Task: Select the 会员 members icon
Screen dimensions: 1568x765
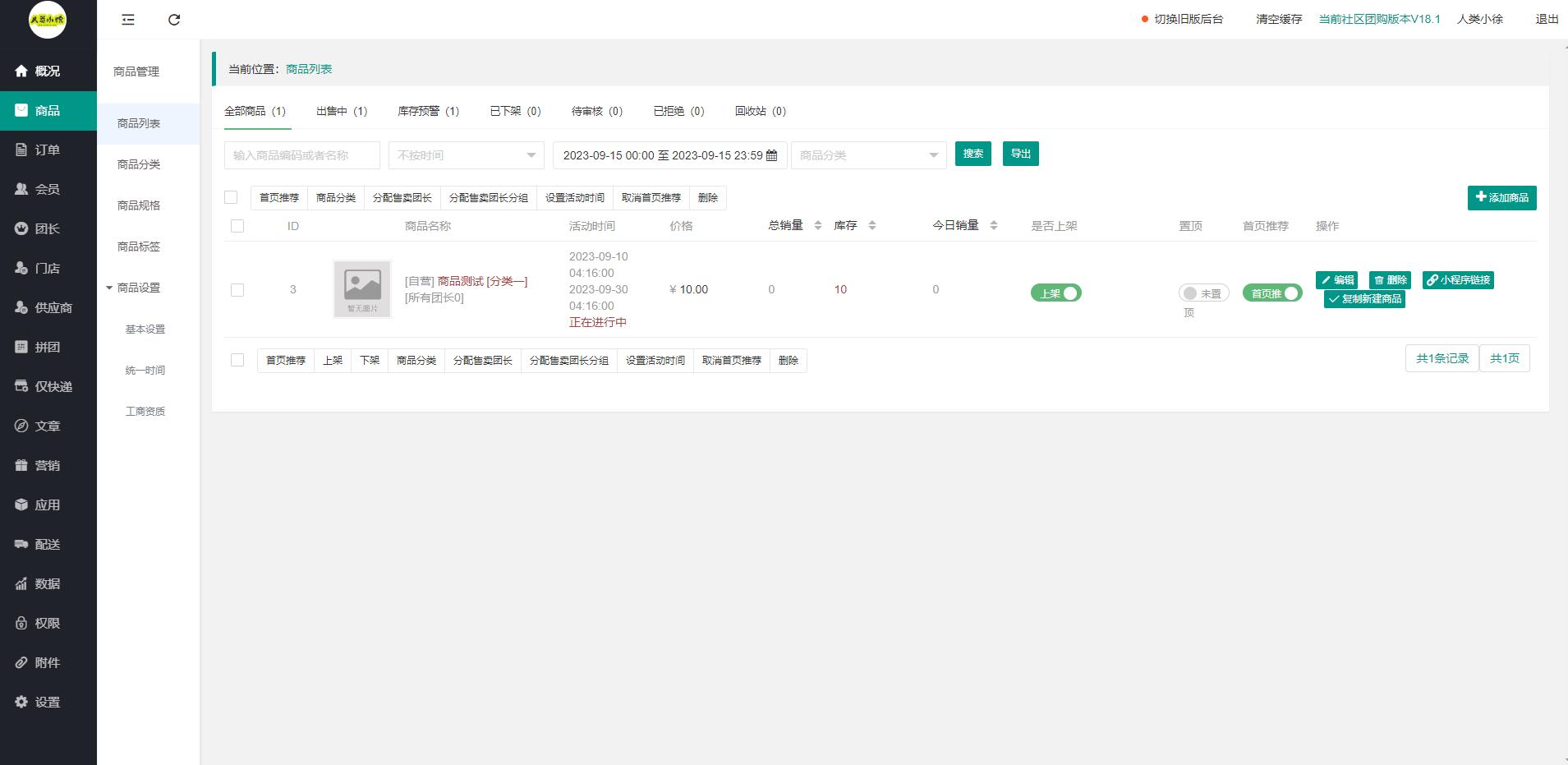Action: (21, 190)
